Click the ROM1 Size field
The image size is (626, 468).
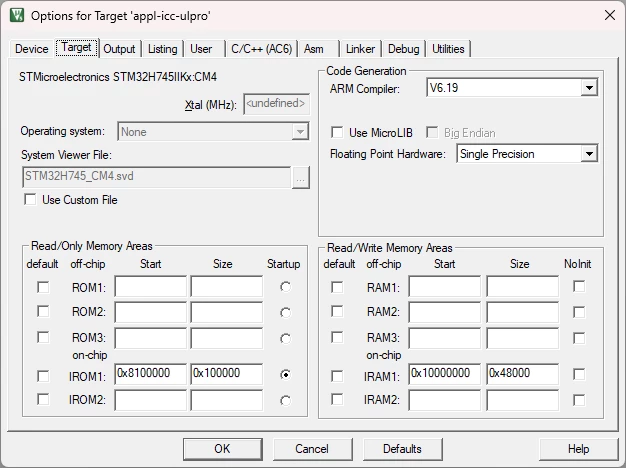227,286
